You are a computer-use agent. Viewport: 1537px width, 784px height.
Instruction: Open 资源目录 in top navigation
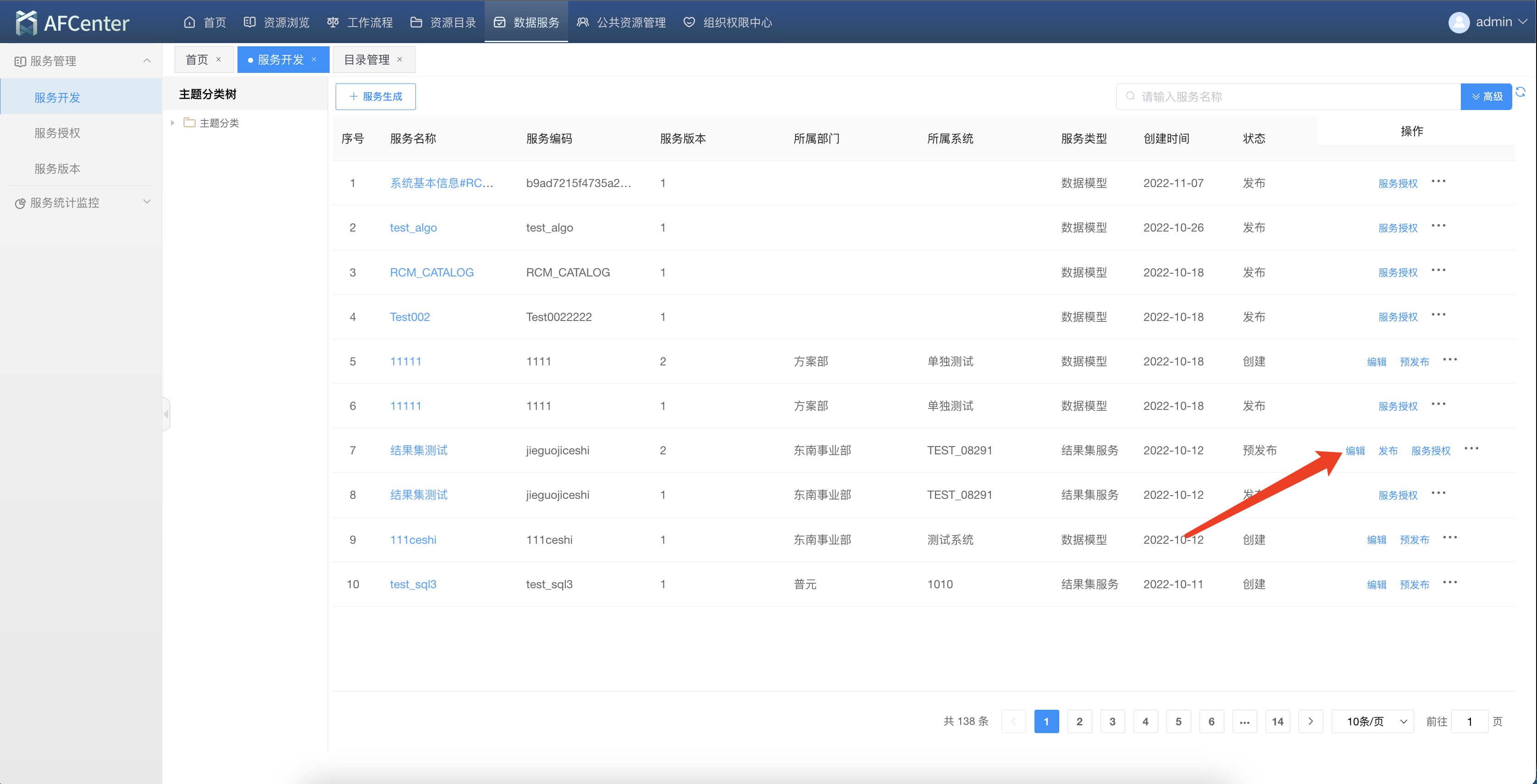443,22
